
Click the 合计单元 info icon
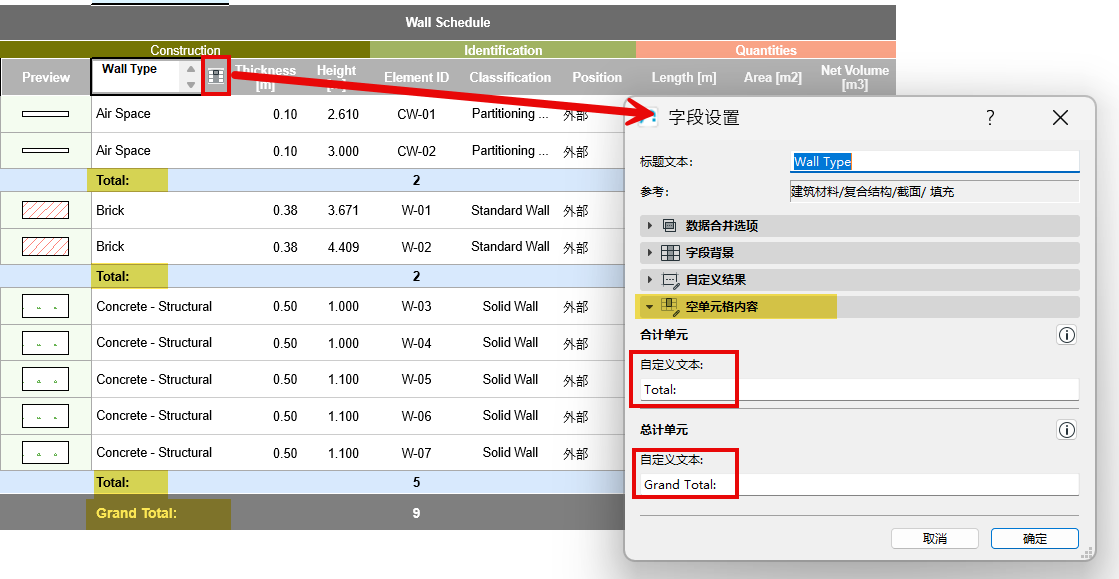pyautogui.click(x=1067, y=335)
